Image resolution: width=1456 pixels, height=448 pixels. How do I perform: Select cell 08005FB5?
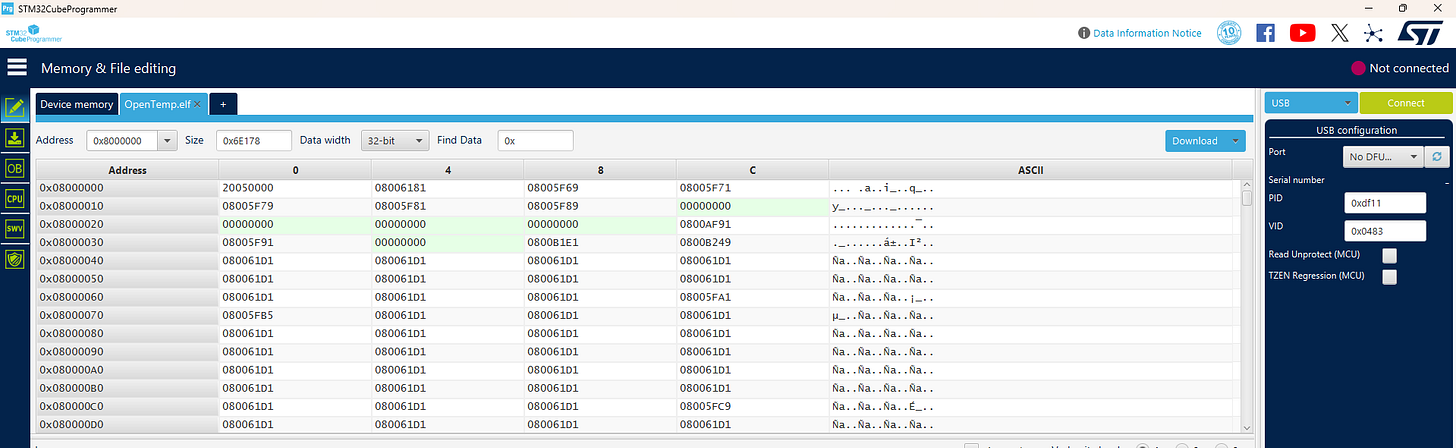click(295, 315)
